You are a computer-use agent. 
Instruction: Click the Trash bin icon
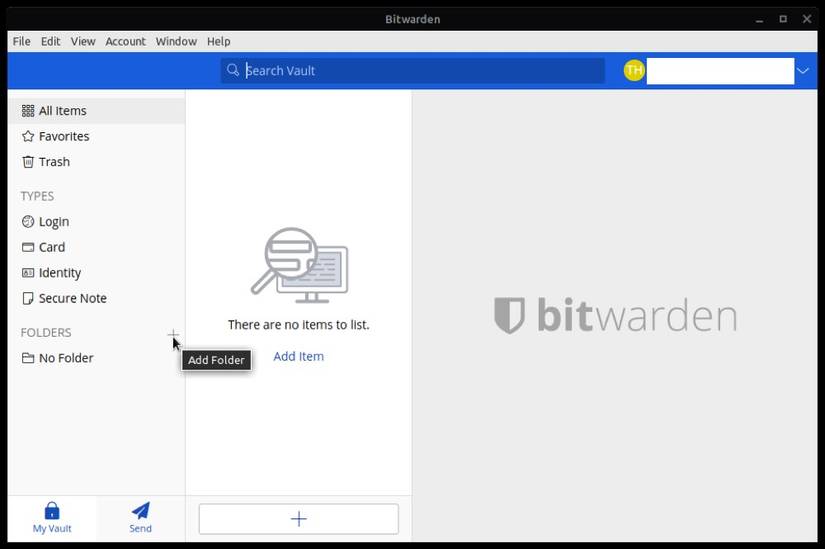pos(28,162)
